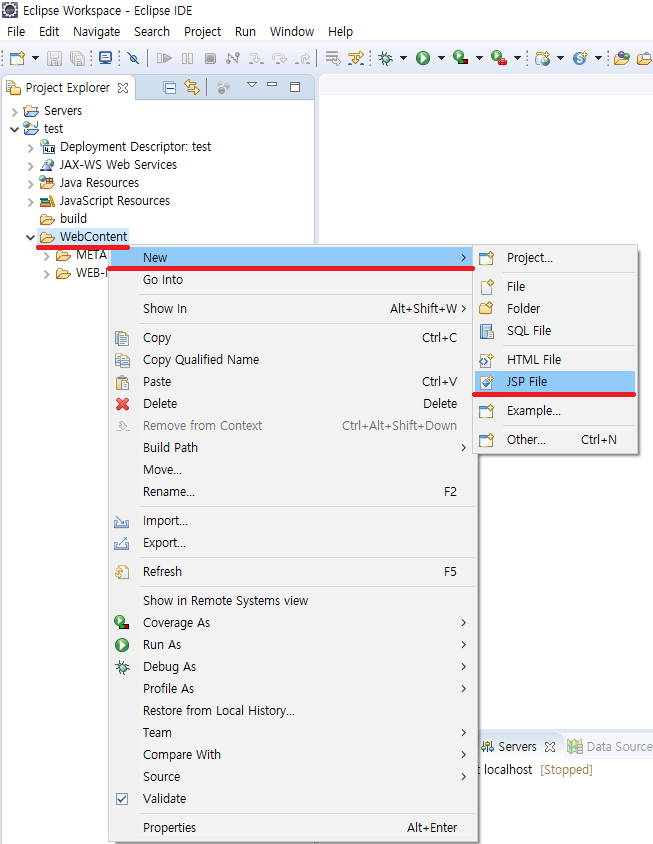Click the Step Return icon
653x844 pixels.
pyautogui.click(x=303, y=58)
